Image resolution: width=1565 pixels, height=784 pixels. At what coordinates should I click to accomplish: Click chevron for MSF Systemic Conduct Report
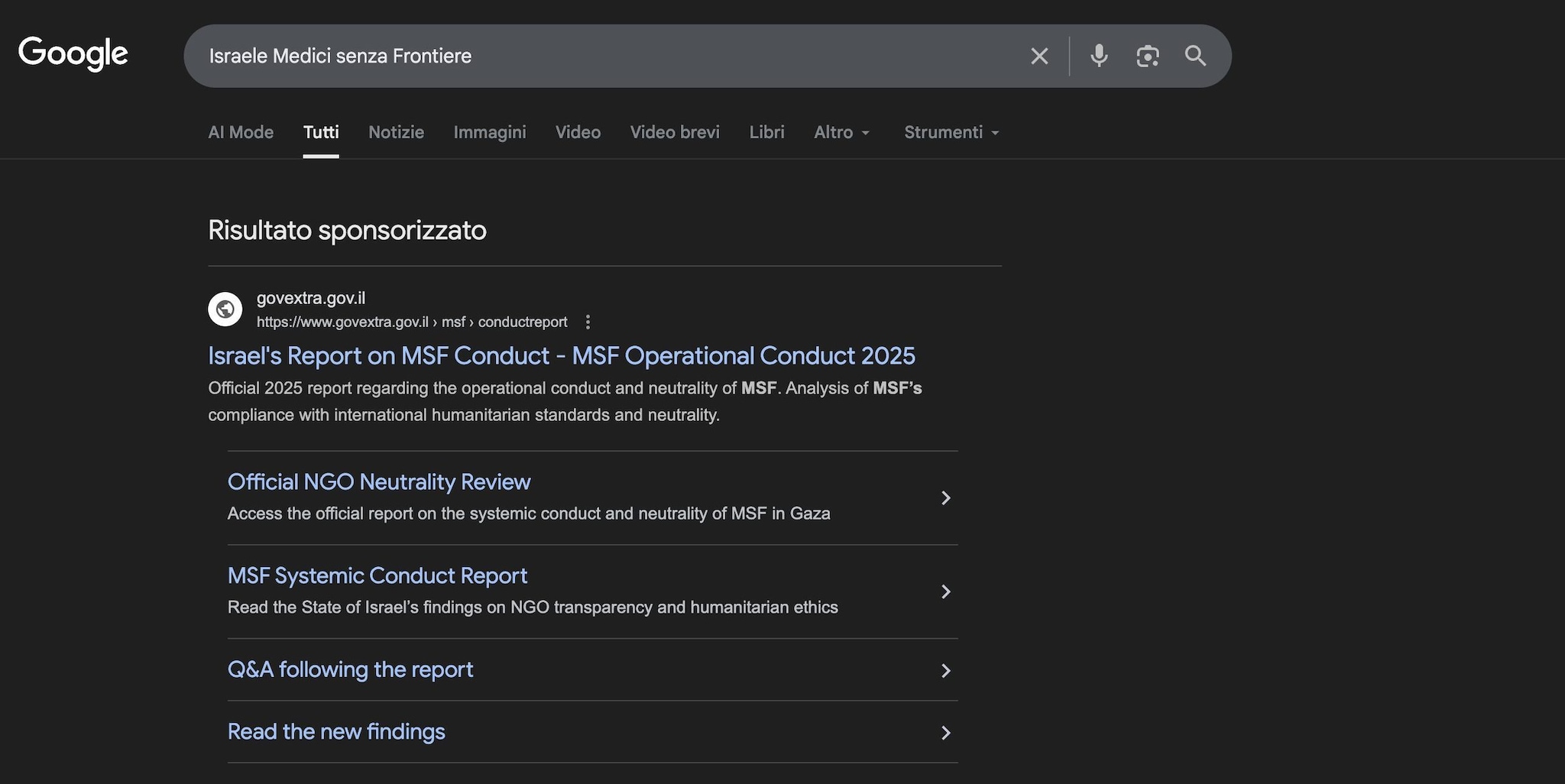coord(945,592)
